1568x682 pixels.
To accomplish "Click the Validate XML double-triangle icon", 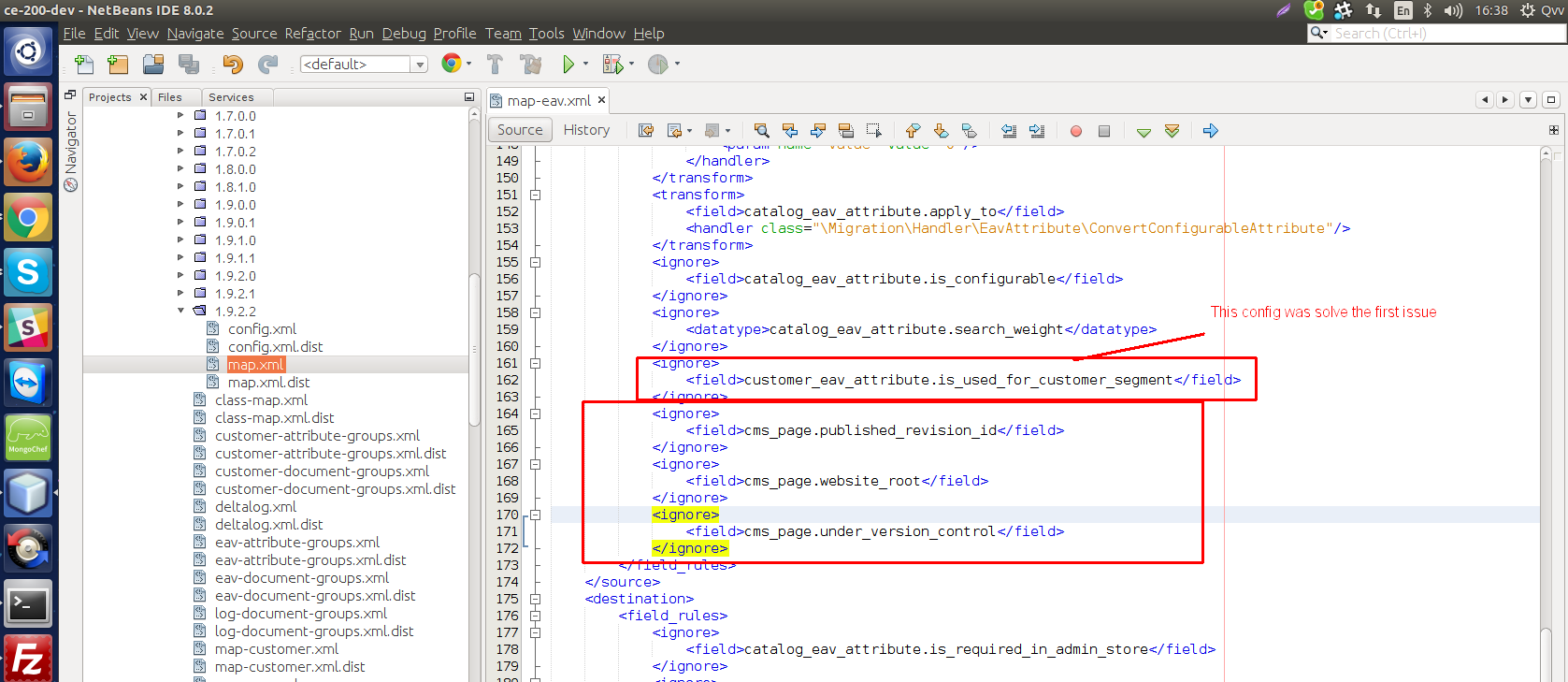I will coord(1172,131).
